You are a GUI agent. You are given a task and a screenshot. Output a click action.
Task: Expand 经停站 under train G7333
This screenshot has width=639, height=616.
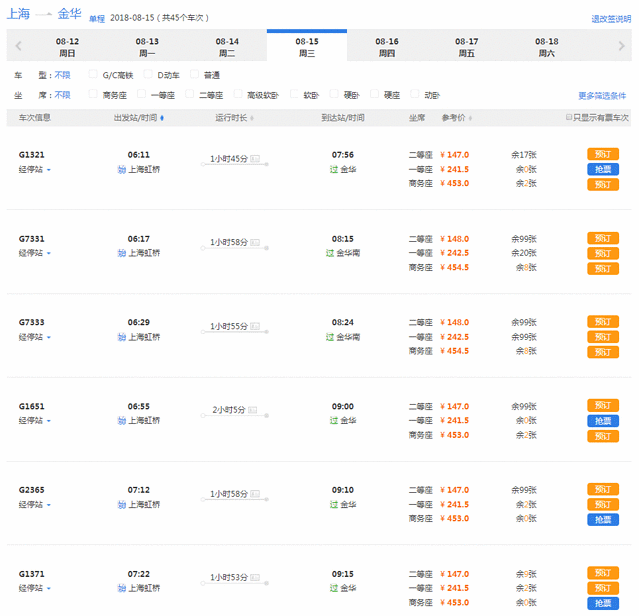35,337
